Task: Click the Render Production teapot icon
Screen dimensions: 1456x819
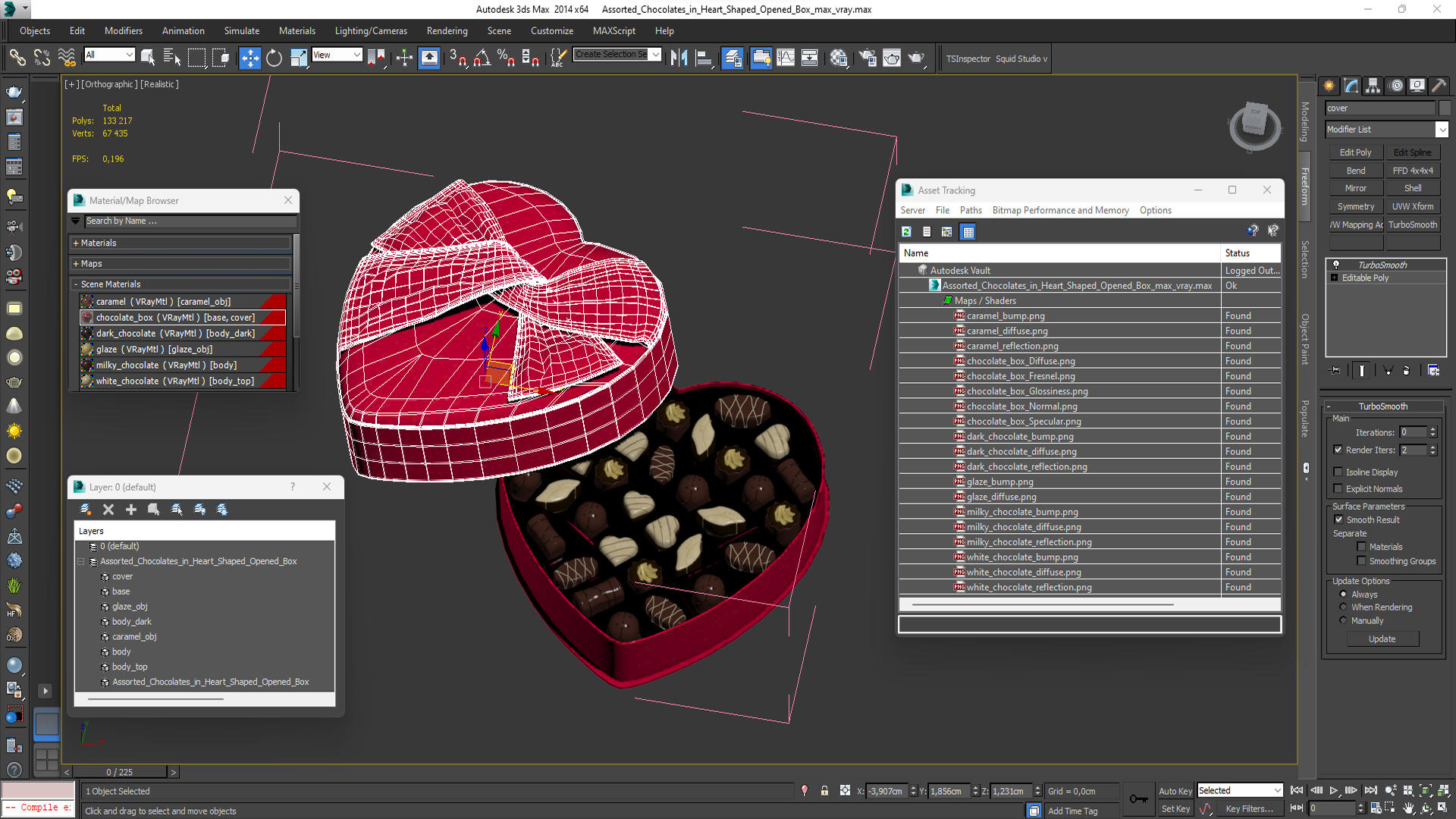Action: tap(916, 58)
